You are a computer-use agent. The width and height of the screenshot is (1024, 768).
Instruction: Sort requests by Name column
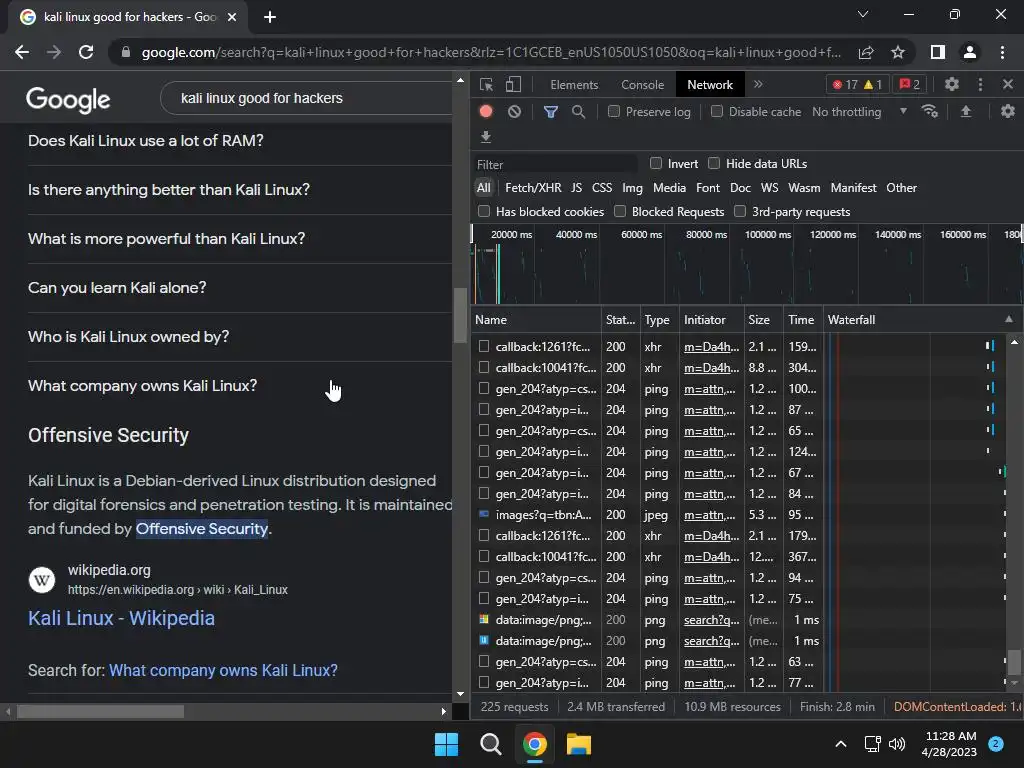[x=536, y=320]
